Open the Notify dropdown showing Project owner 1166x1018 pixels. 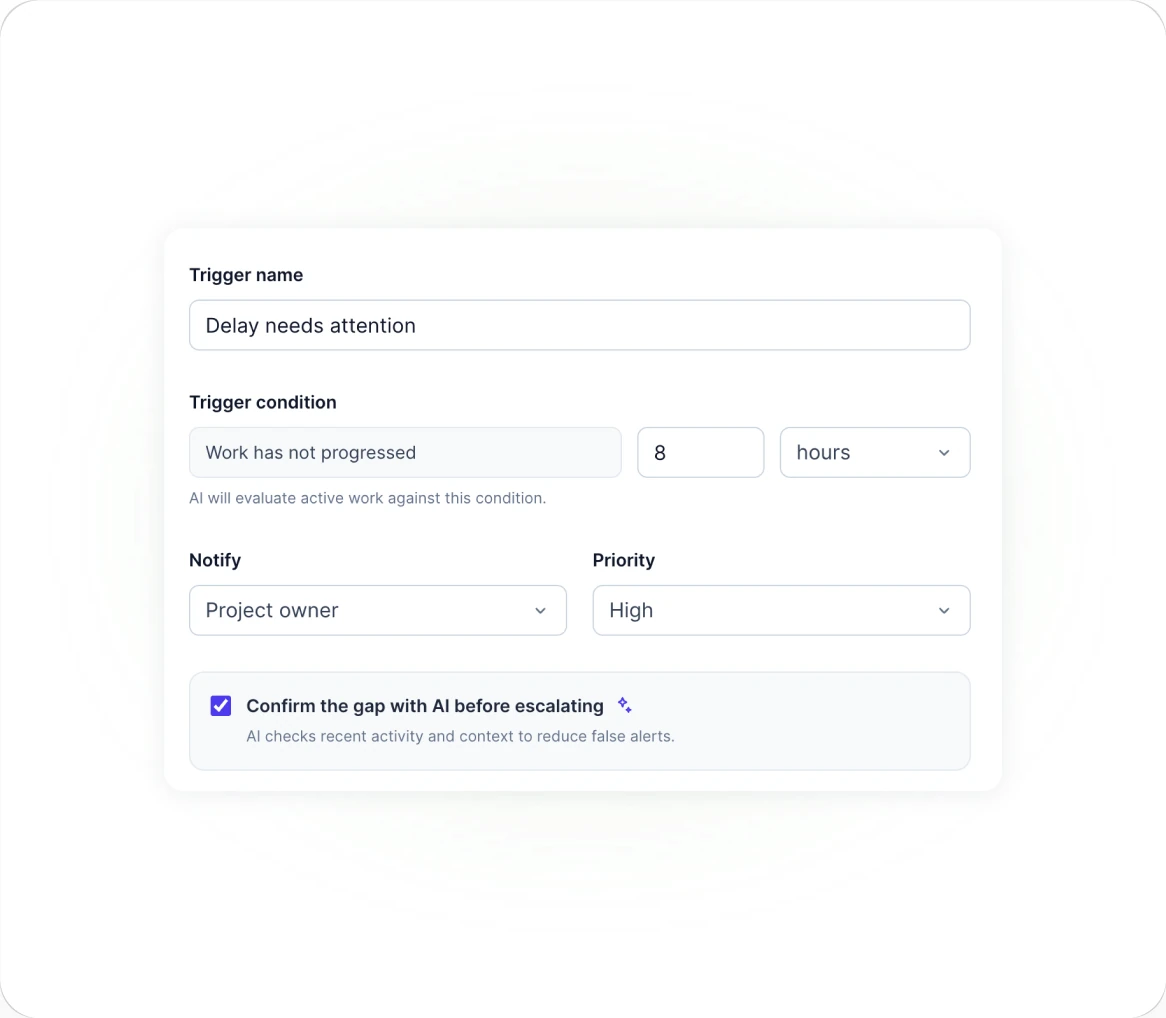pos(378,611)
